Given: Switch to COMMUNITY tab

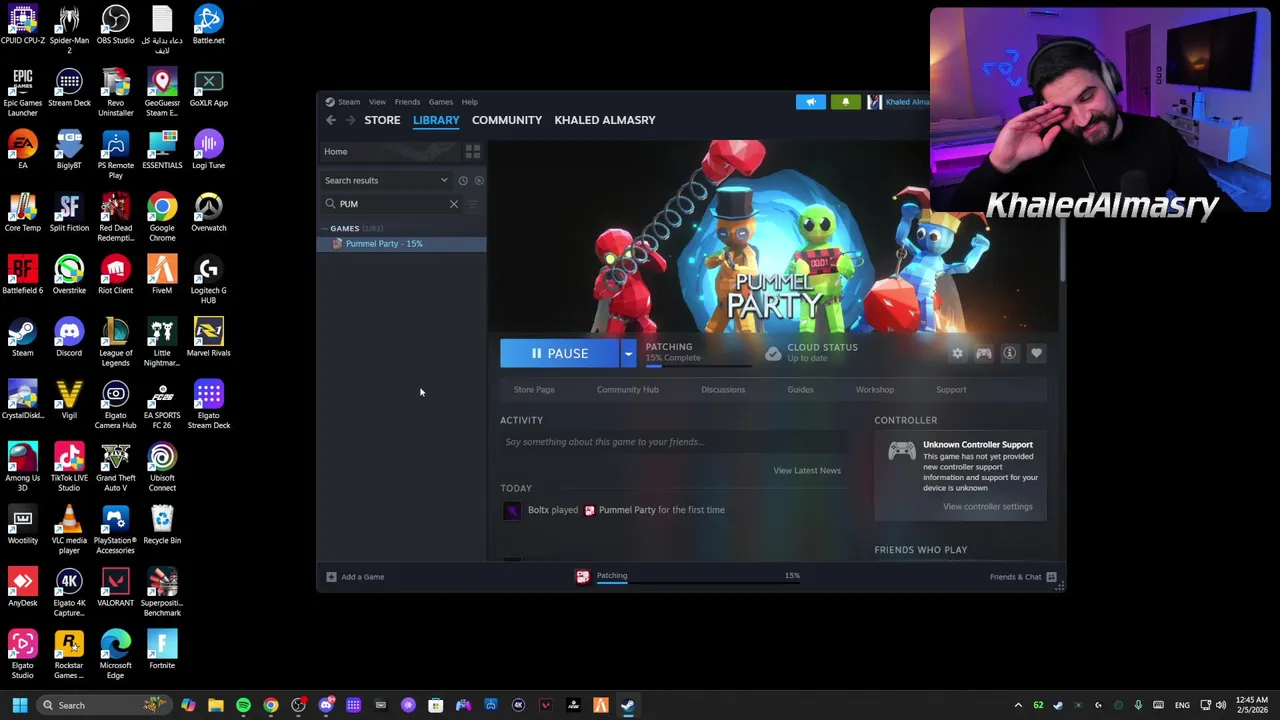Looking at the screenshot, I should 507,120.
